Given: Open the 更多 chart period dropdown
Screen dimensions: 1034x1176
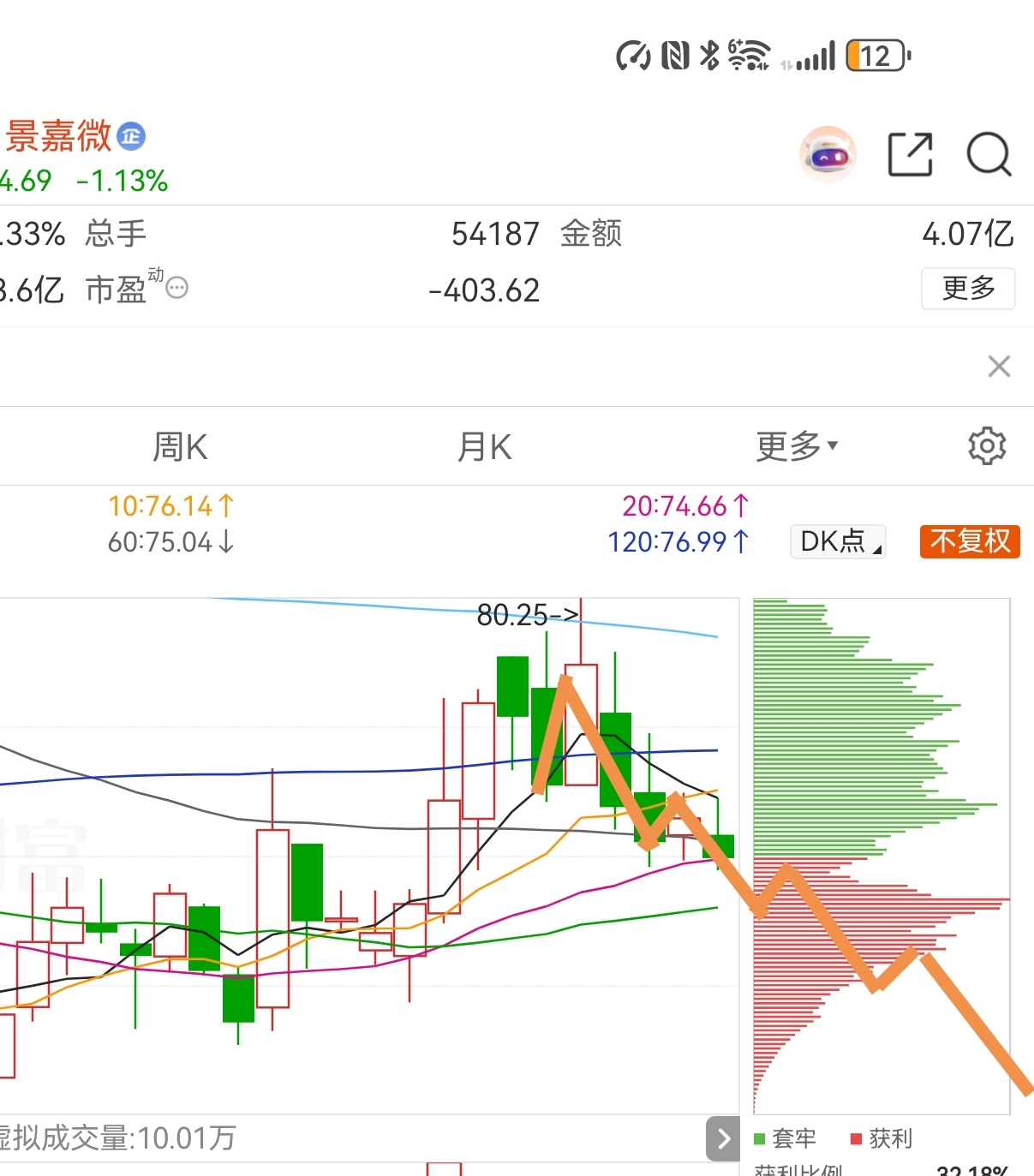Looking at the screenshot, I should point(797,446).
